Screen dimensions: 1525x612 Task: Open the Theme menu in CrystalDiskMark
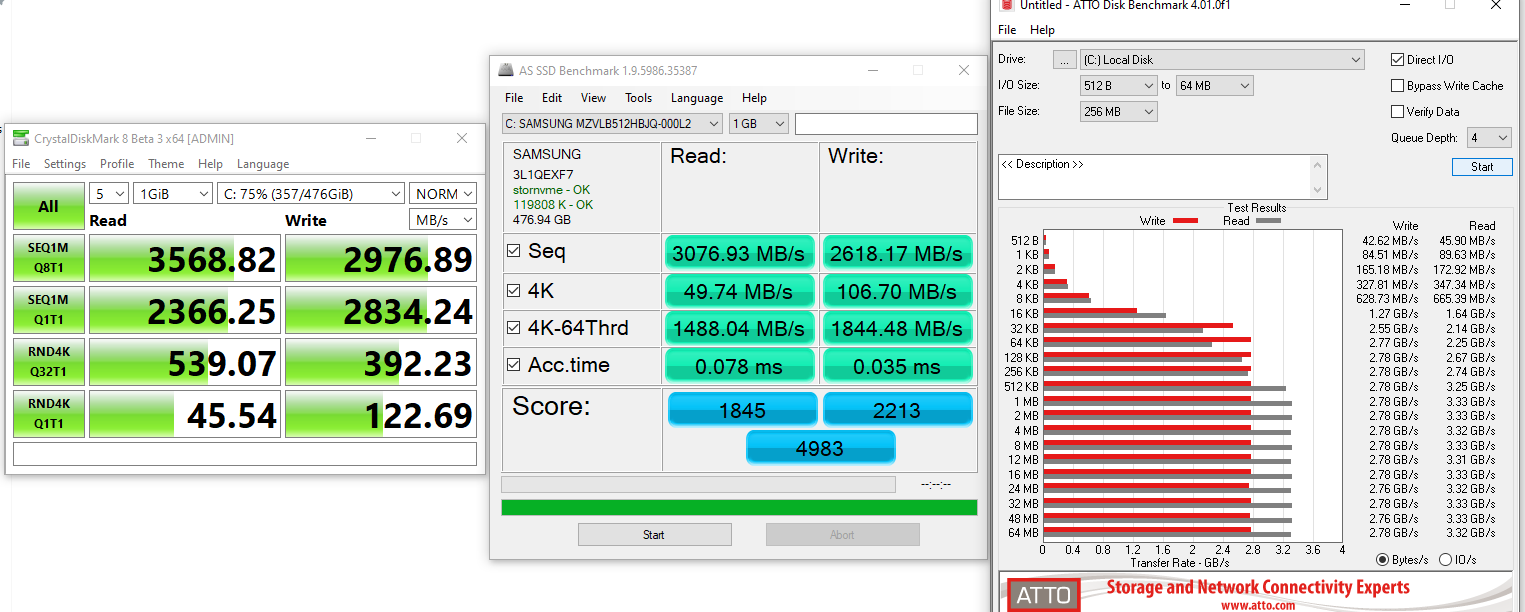click(166, 164)
